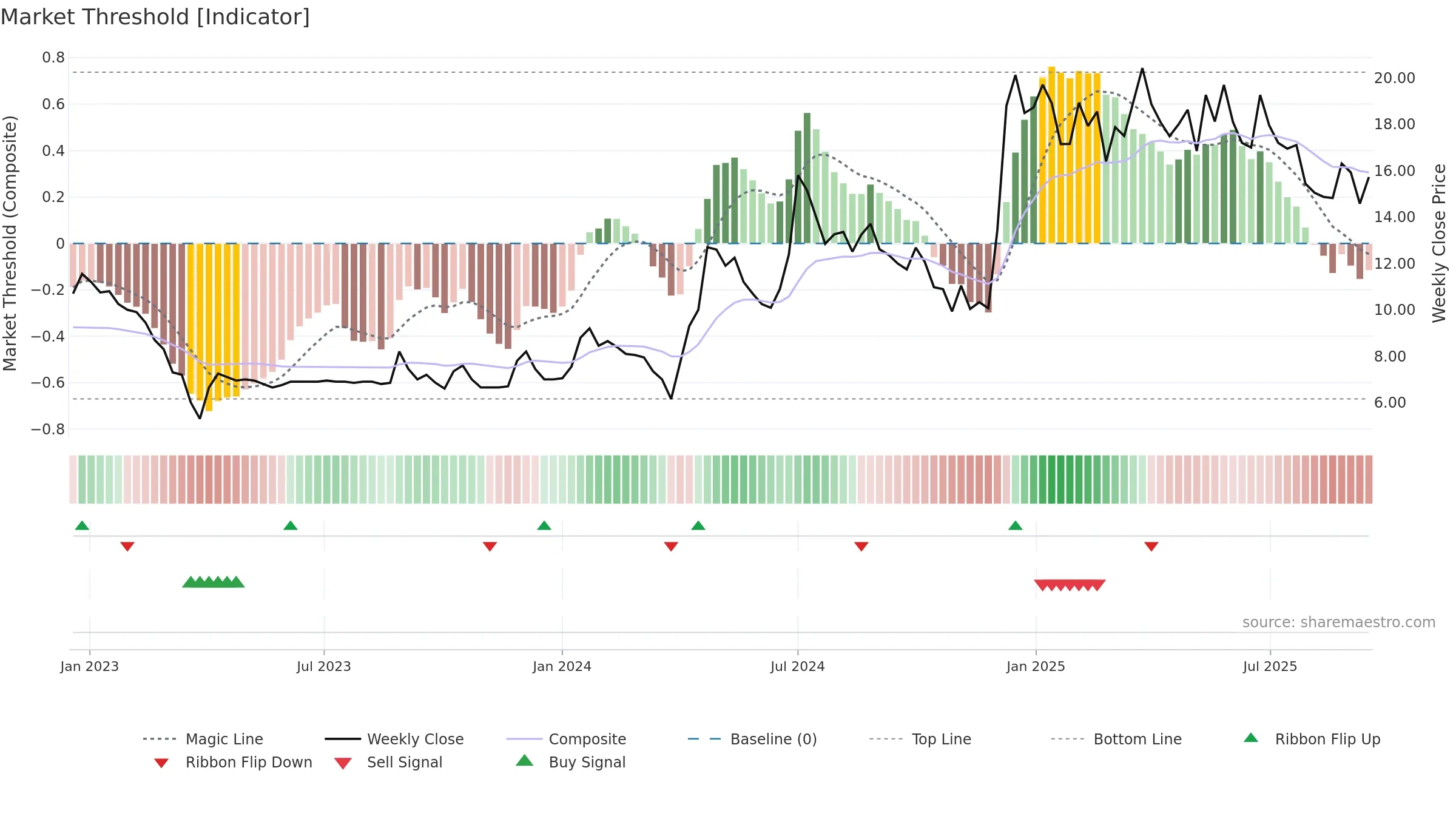Click the red triangle icon beside Ribbon Flip Down
This screenshot has height=819, width=1456.
tap(161, 763)
